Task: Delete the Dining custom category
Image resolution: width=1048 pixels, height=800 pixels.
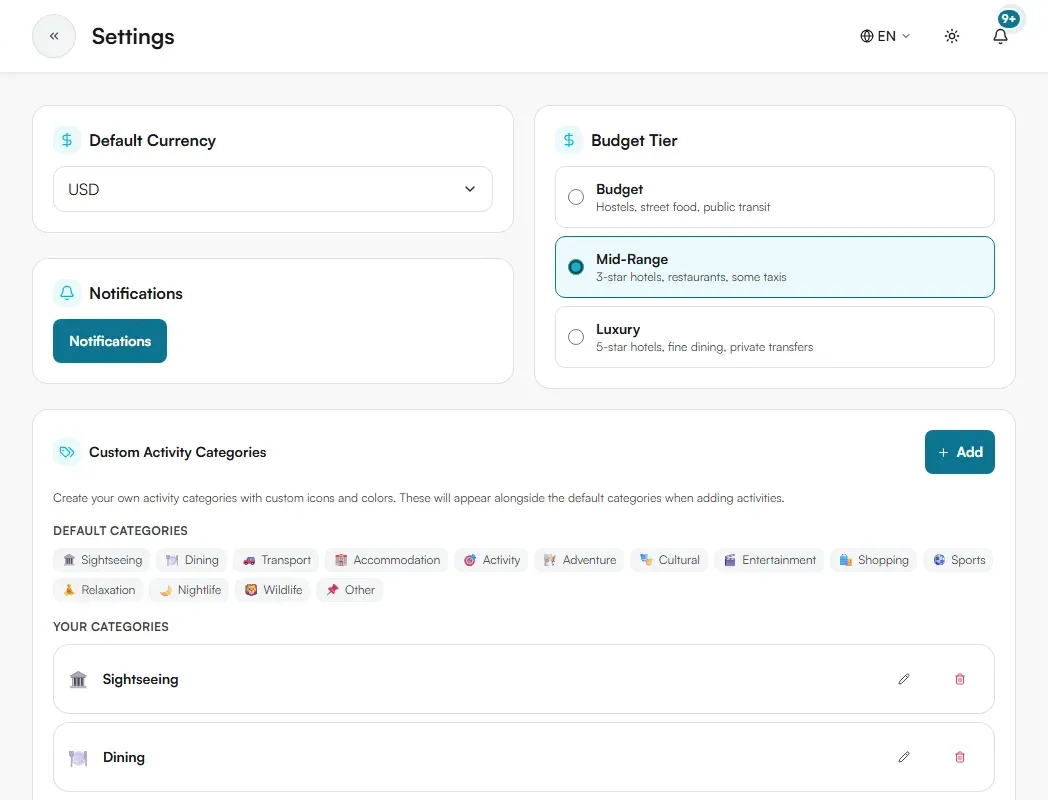Action: pos(960,757)
